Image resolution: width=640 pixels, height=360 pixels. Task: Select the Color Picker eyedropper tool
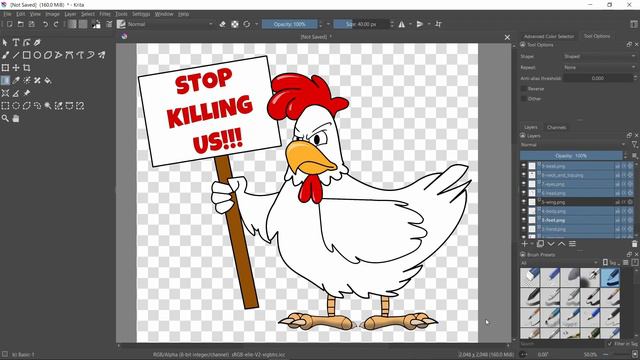16,80
